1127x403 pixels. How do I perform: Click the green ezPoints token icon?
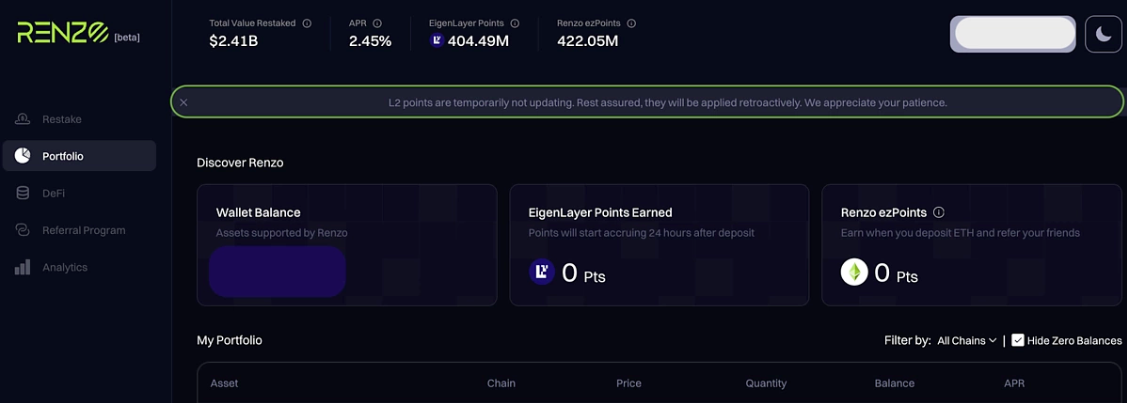tap(854, 272)
